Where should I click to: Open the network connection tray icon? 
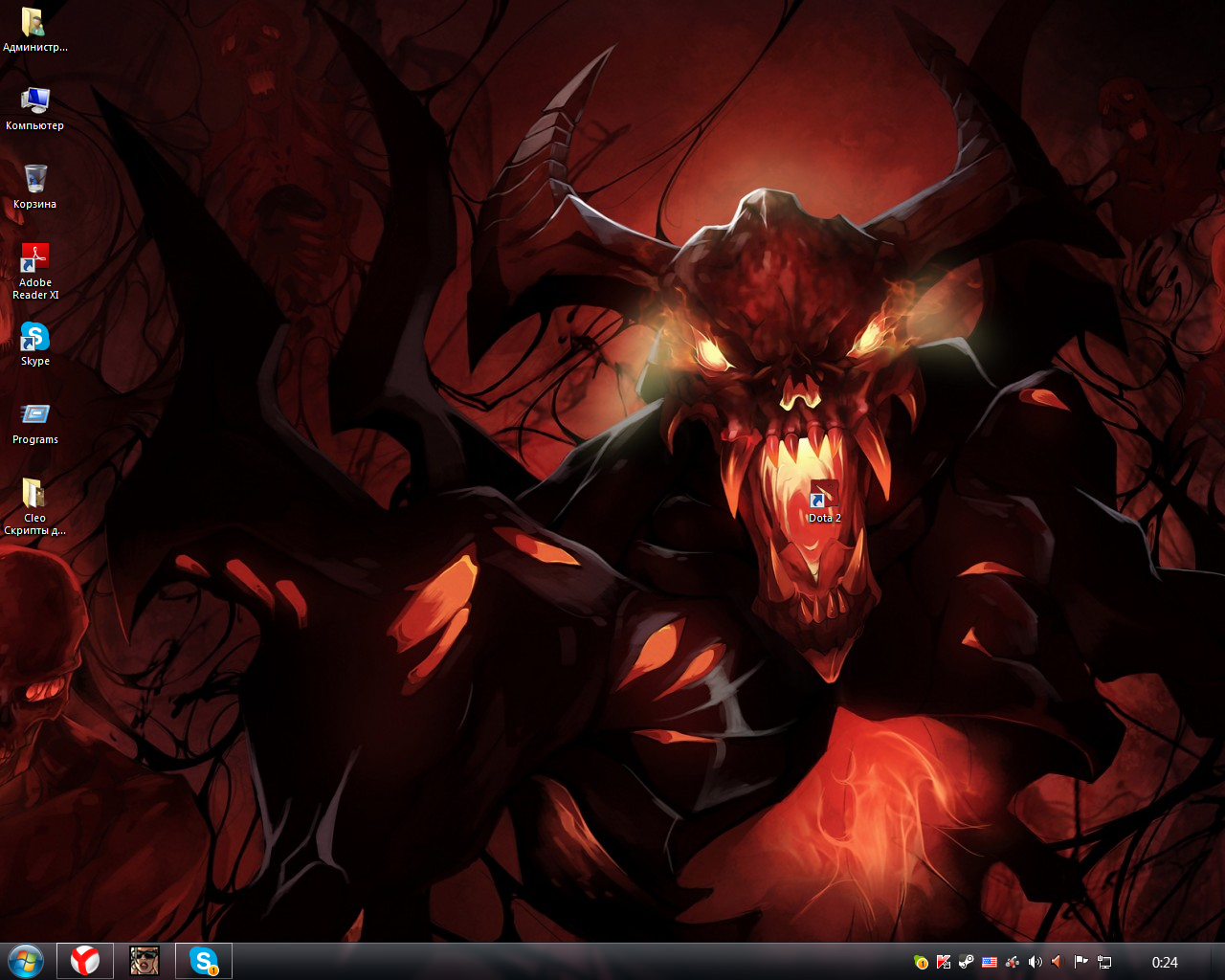click(x=1104, y=962)
